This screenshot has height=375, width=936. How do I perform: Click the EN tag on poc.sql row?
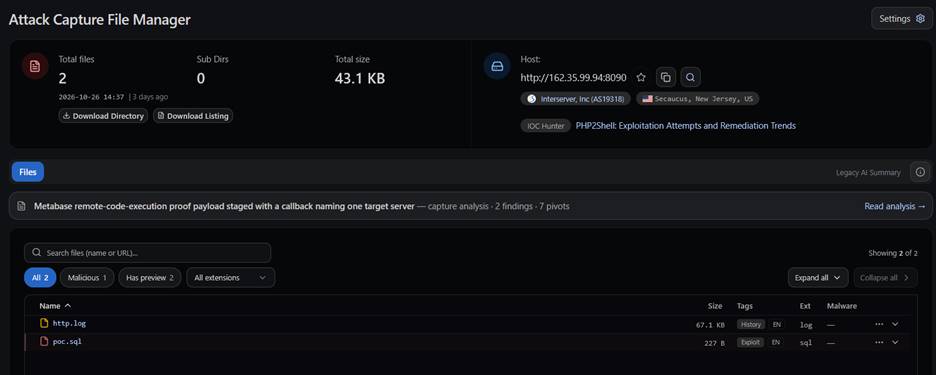click(x=775, y=343)
